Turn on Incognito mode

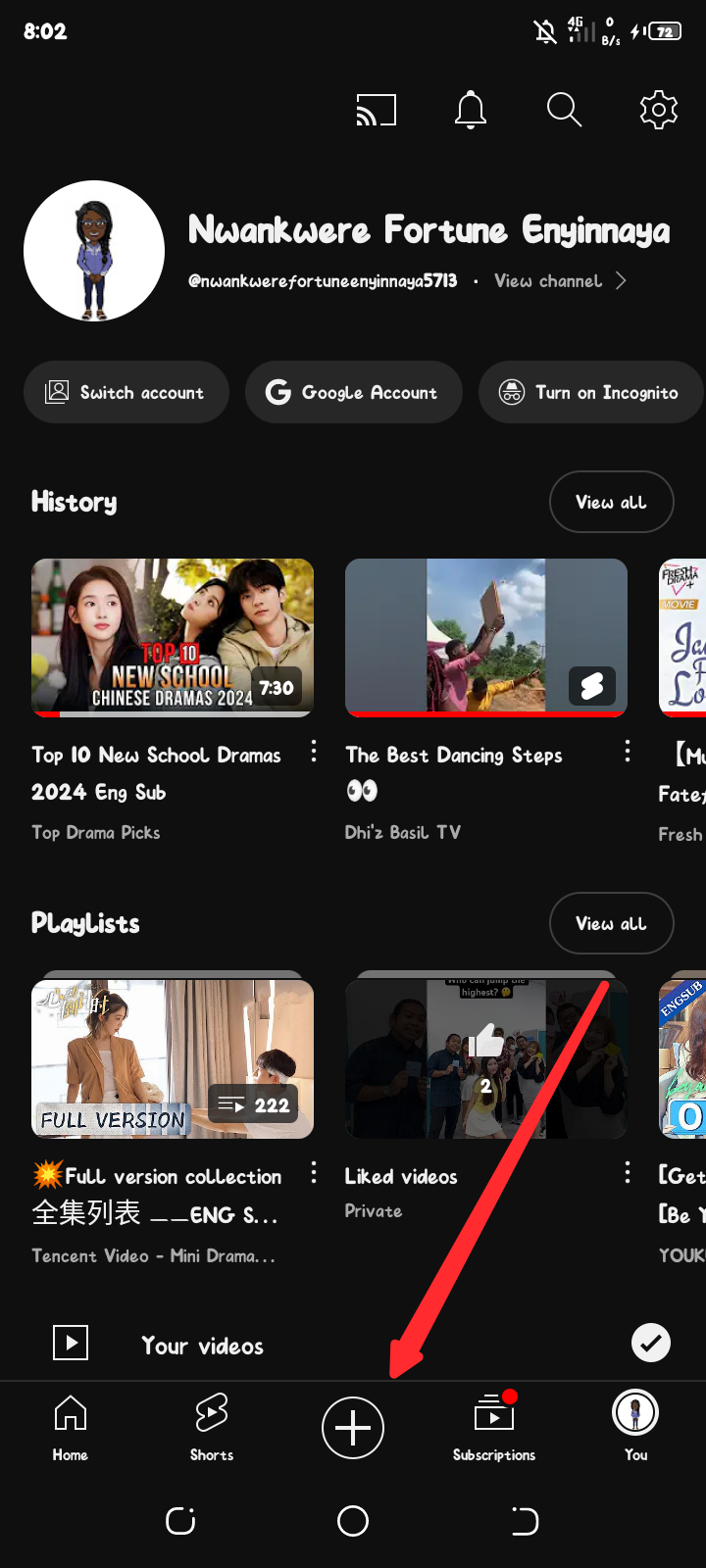[591, 392]
